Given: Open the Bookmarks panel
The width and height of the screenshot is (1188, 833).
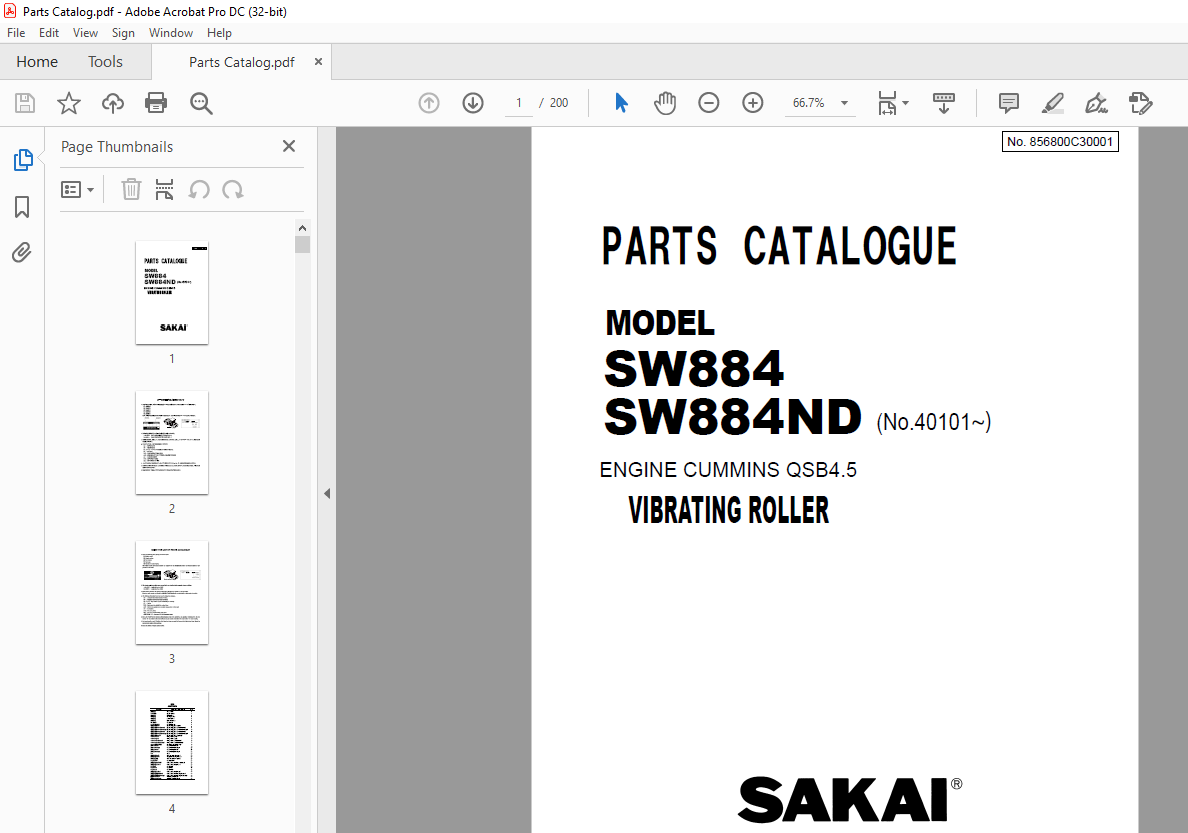Looking at the screenshot, I should pos(22,207).
